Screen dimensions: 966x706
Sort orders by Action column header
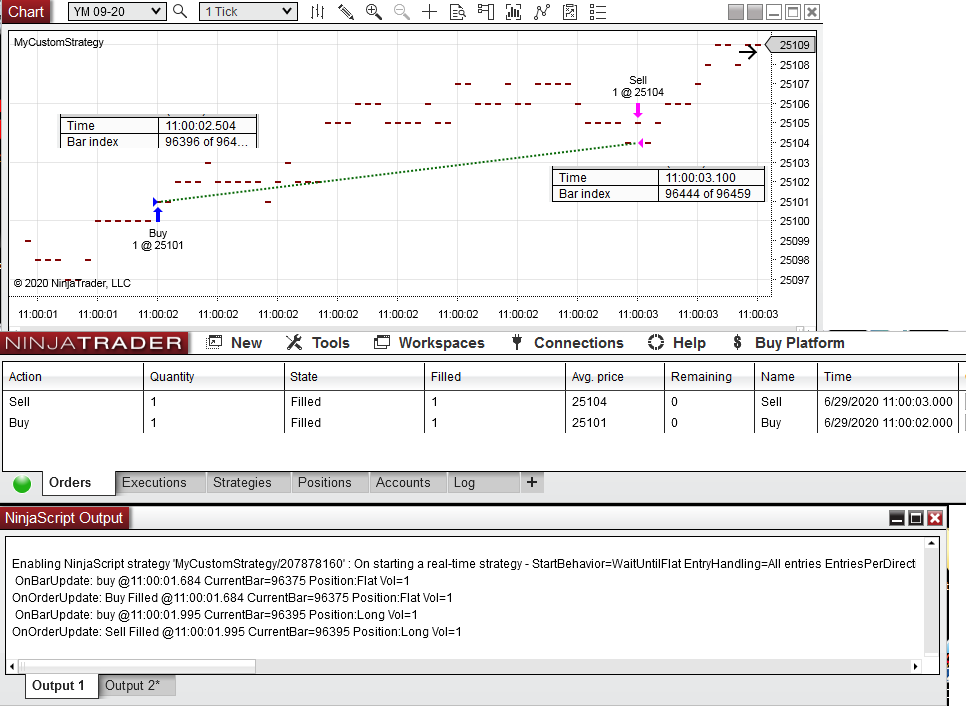pyautogui.click(x=73, y=376)
